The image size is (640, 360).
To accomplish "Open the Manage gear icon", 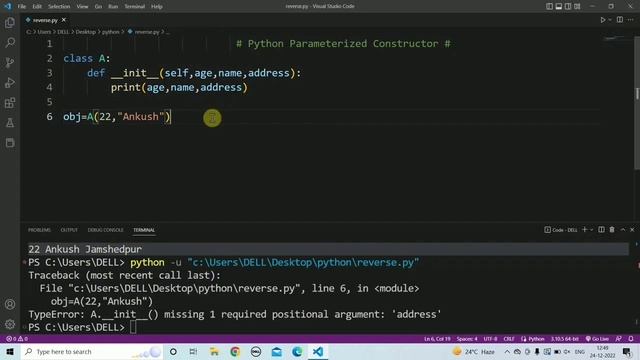I will pyautogui.click(x=10, y=324).
